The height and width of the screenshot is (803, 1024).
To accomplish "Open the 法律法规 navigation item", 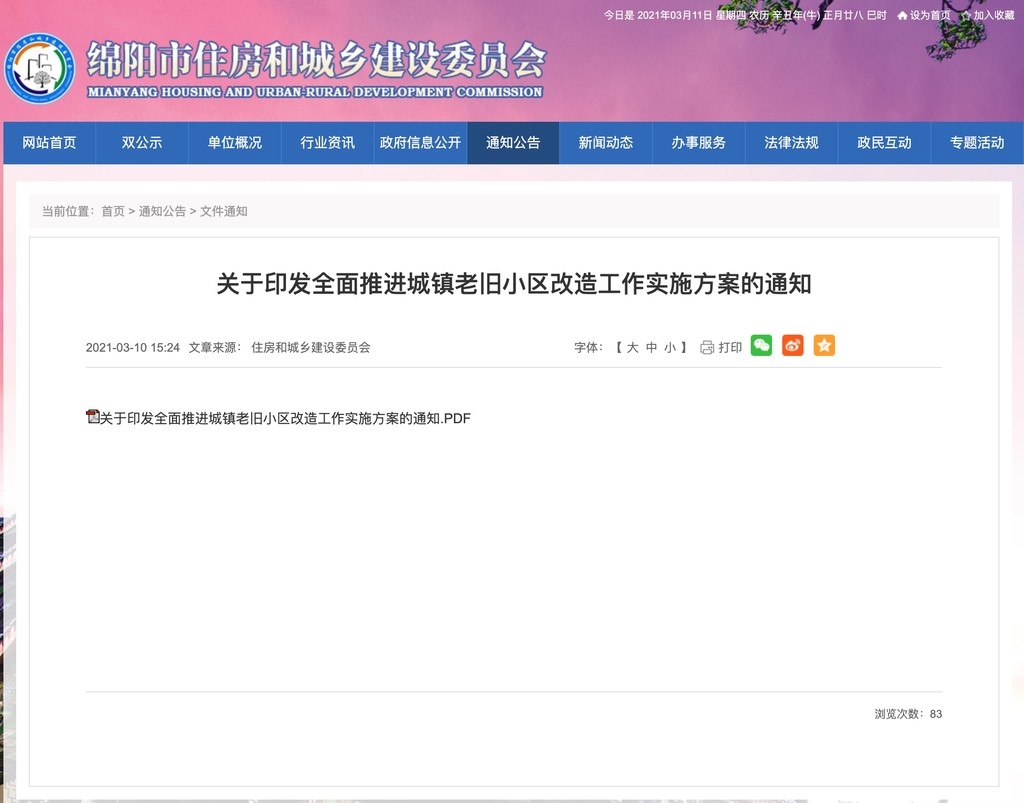I will [x=791, y=143].
